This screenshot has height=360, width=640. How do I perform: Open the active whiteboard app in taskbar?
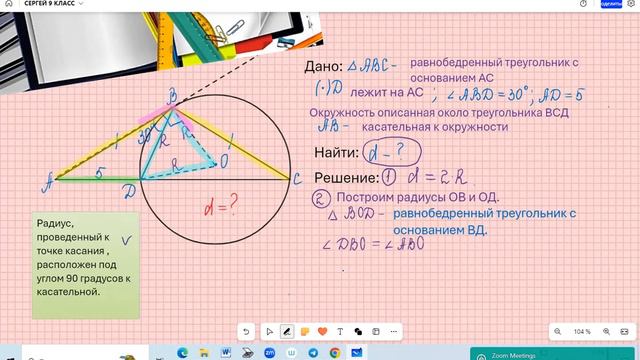[356, 353]
